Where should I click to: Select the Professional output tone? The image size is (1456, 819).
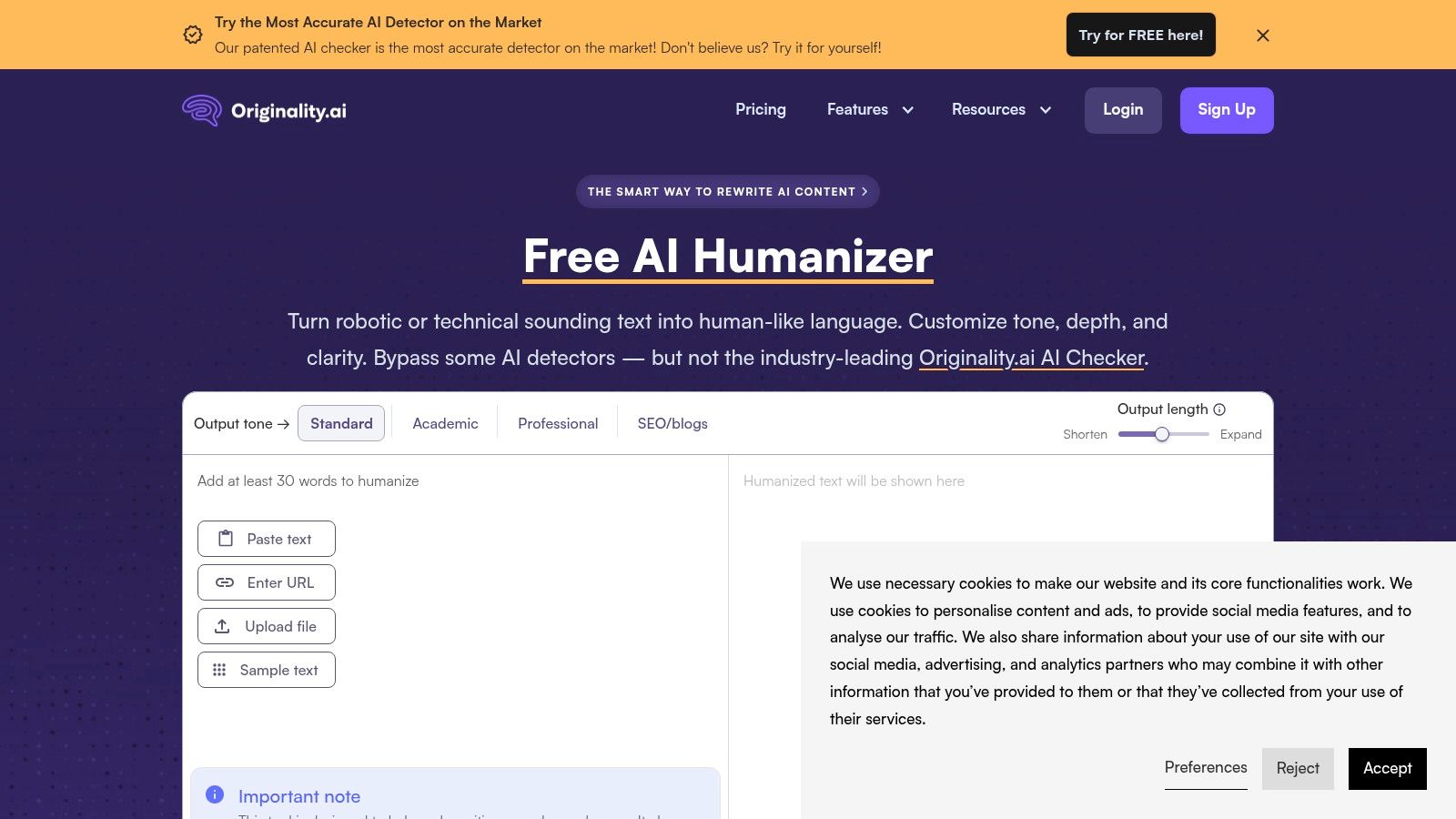(x=558, y=423)
